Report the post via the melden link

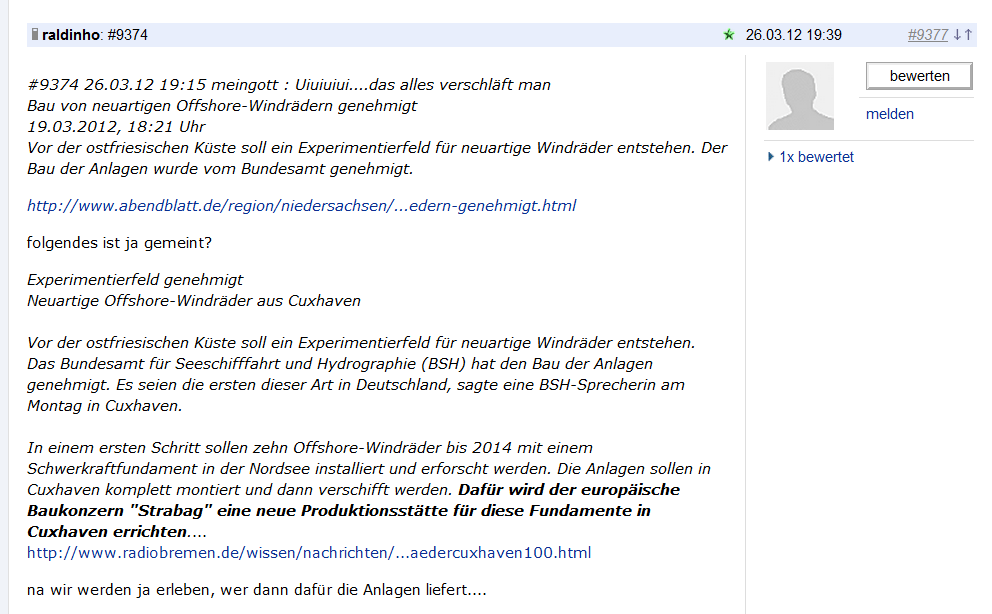point(890,113)
